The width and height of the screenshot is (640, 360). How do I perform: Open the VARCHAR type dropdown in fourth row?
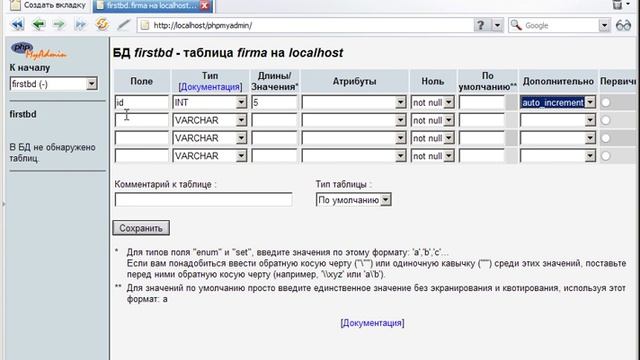(209, 156)
